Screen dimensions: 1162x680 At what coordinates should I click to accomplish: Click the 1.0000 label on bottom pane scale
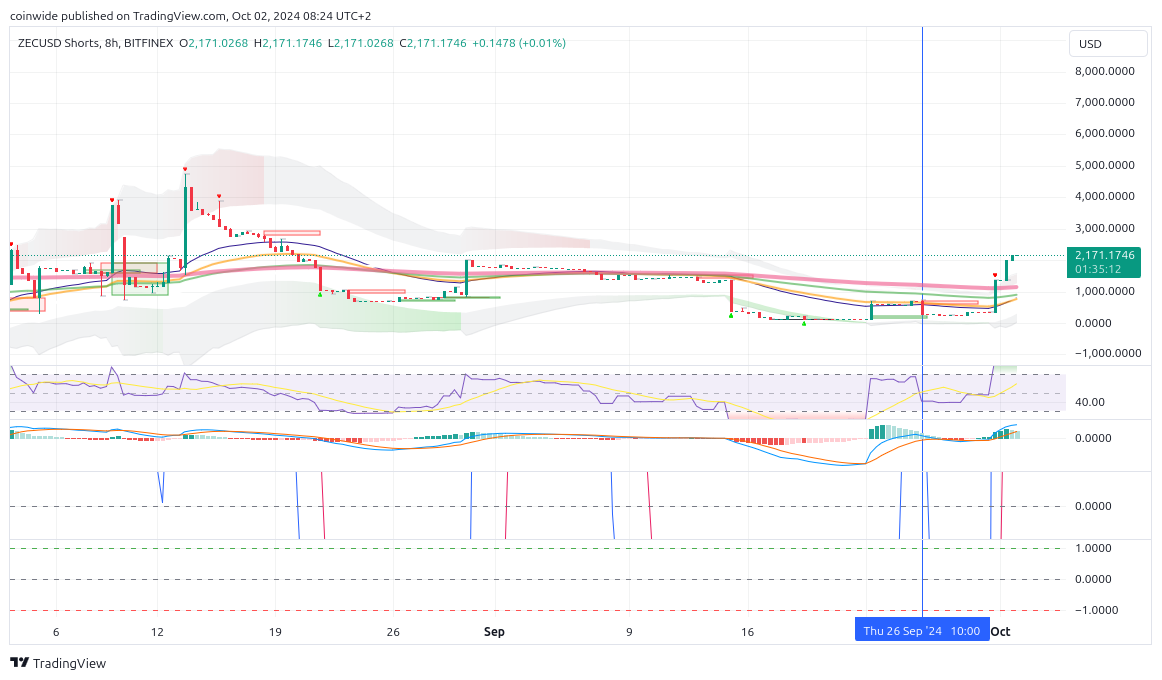tap(1093, 548)
